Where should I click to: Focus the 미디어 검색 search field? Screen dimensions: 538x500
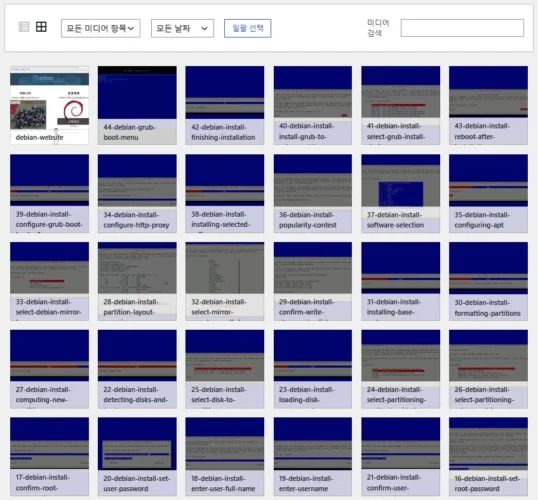(x=462, y=28)
